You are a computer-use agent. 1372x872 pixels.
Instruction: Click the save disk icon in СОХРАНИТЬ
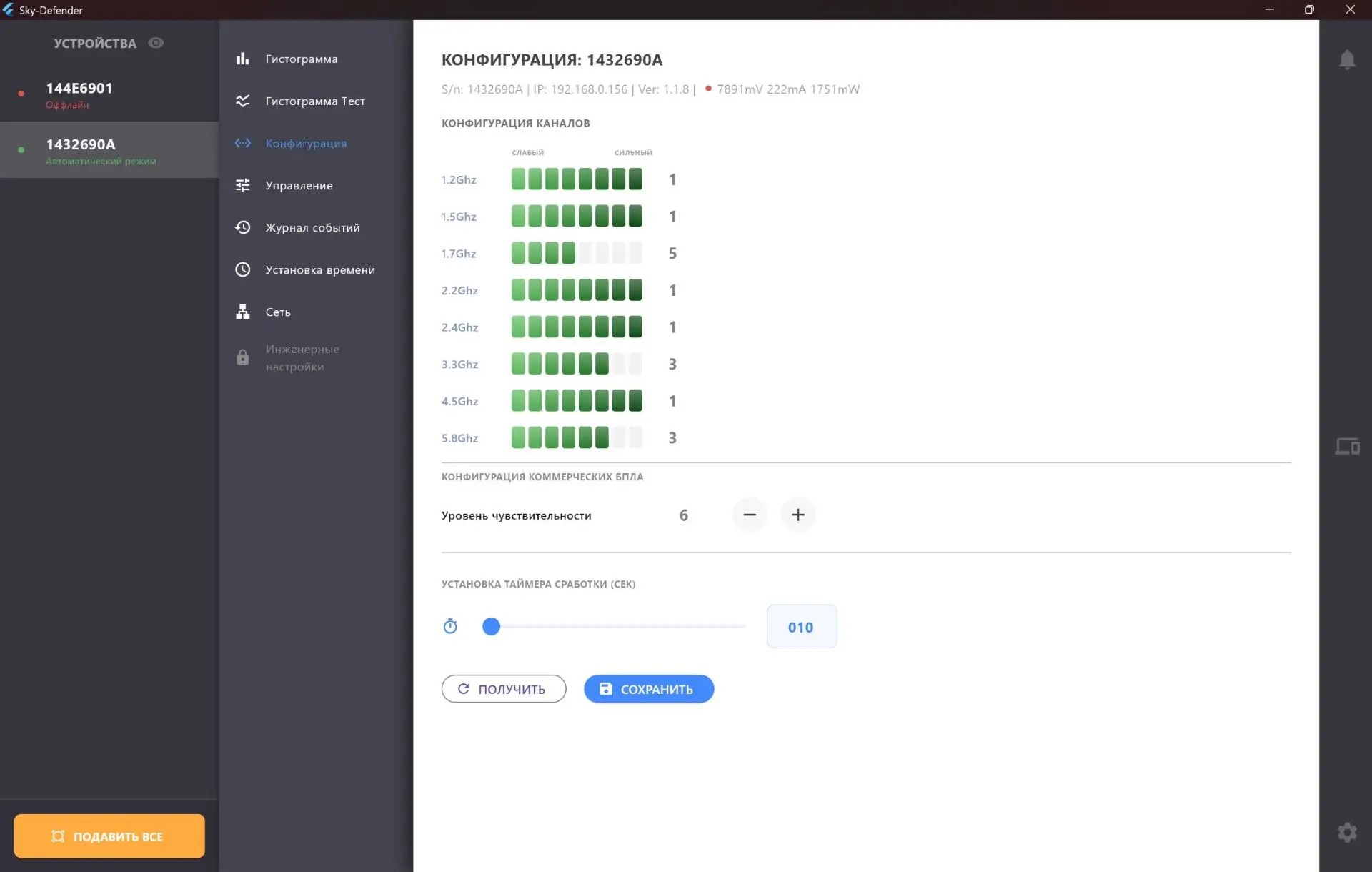(x=606, y=689)
